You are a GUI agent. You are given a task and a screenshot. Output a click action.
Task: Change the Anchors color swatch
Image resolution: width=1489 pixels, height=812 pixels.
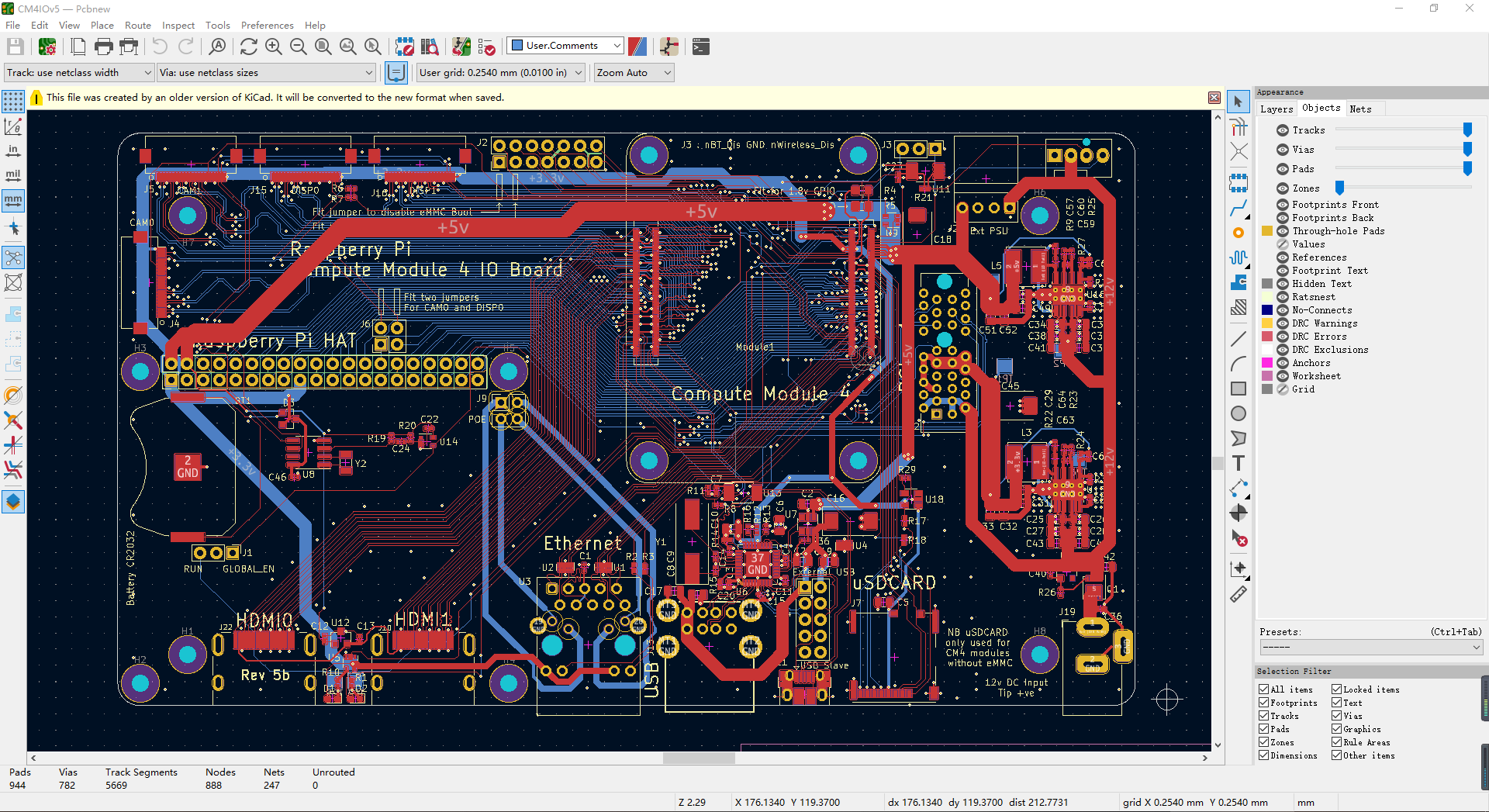point(1267,363)
